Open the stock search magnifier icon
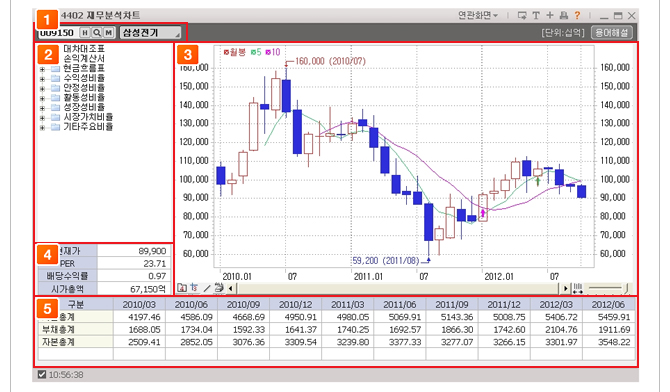This screenshot has height=392, width=670. pos(97,32)
